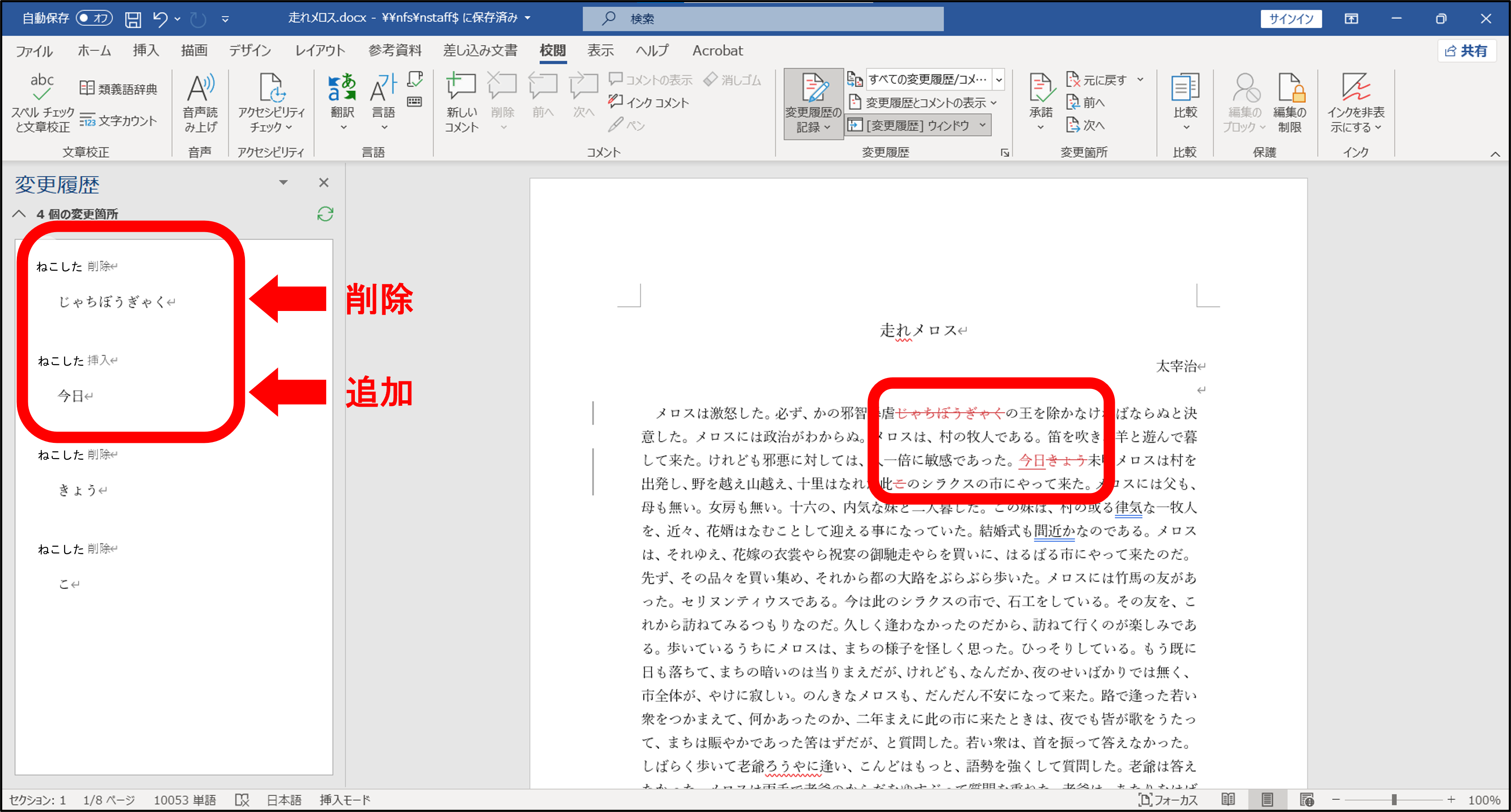Go to the next change (次へ)
The image size is (1511, 812).
(x=1086, y=125)
